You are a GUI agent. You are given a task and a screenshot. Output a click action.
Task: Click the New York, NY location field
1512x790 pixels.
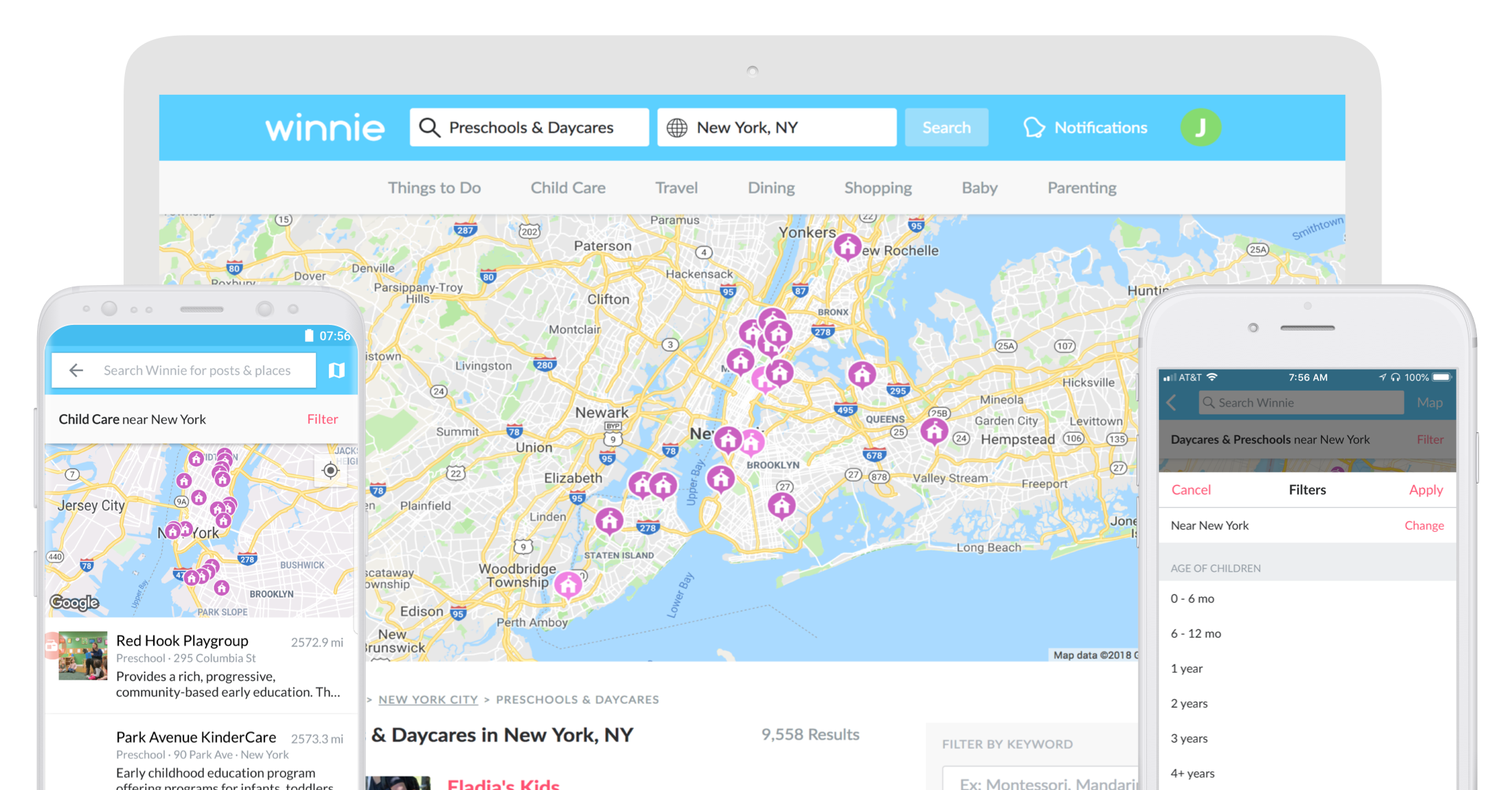pyautogui.click(x=777, y=127)
